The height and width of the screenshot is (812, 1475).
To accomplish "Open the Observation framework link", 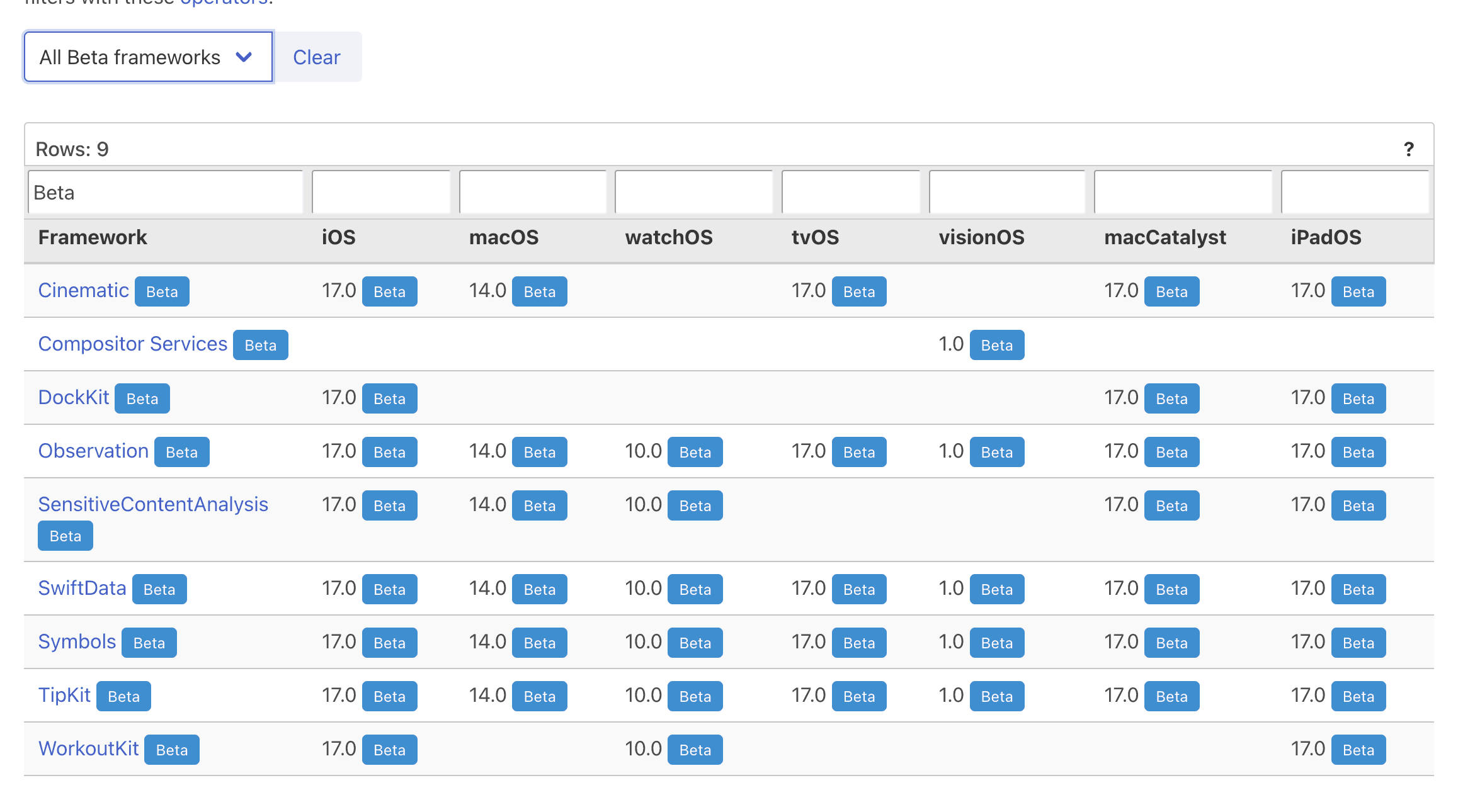I will click(x=93, y=451).
